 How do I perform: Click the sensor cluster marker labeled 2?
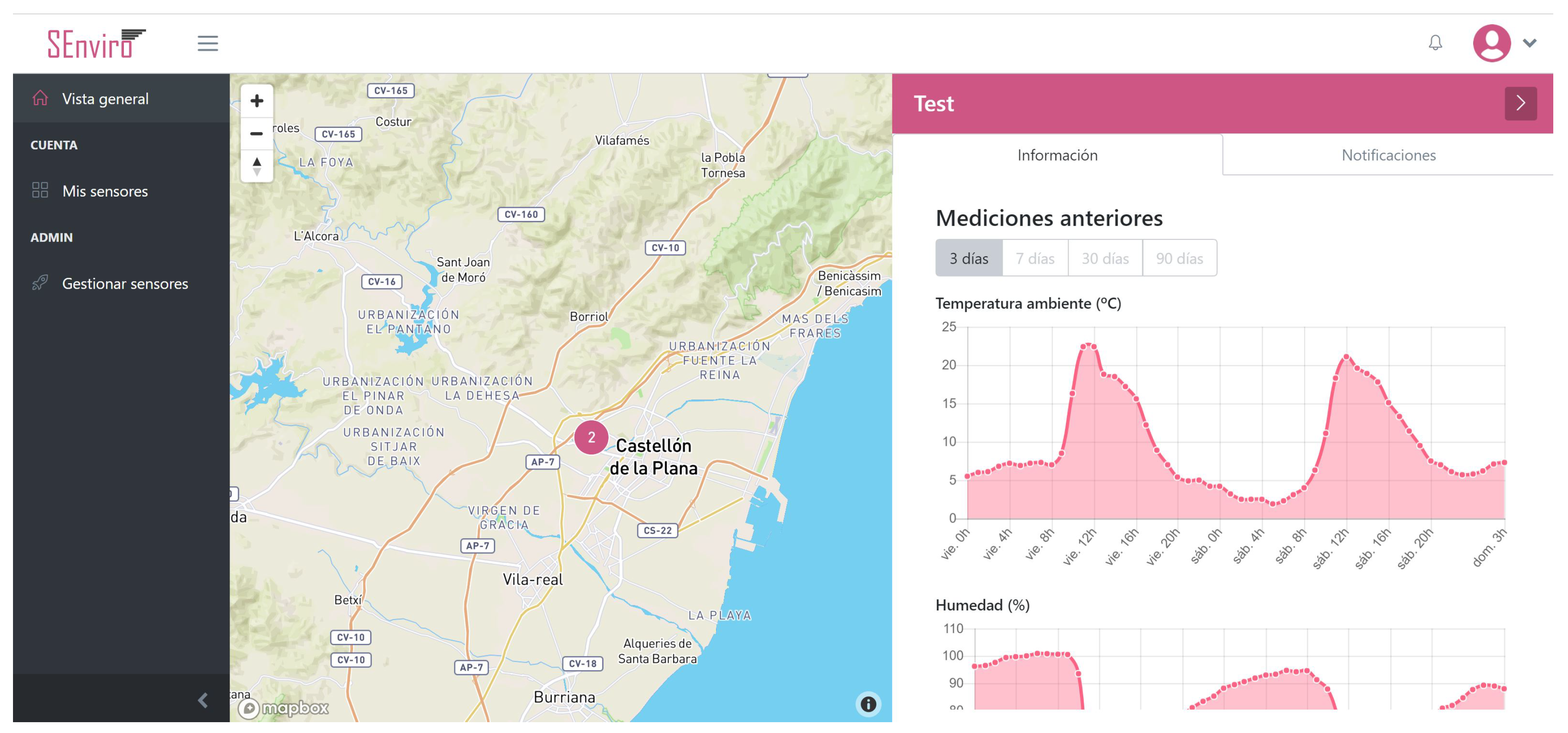590,437
